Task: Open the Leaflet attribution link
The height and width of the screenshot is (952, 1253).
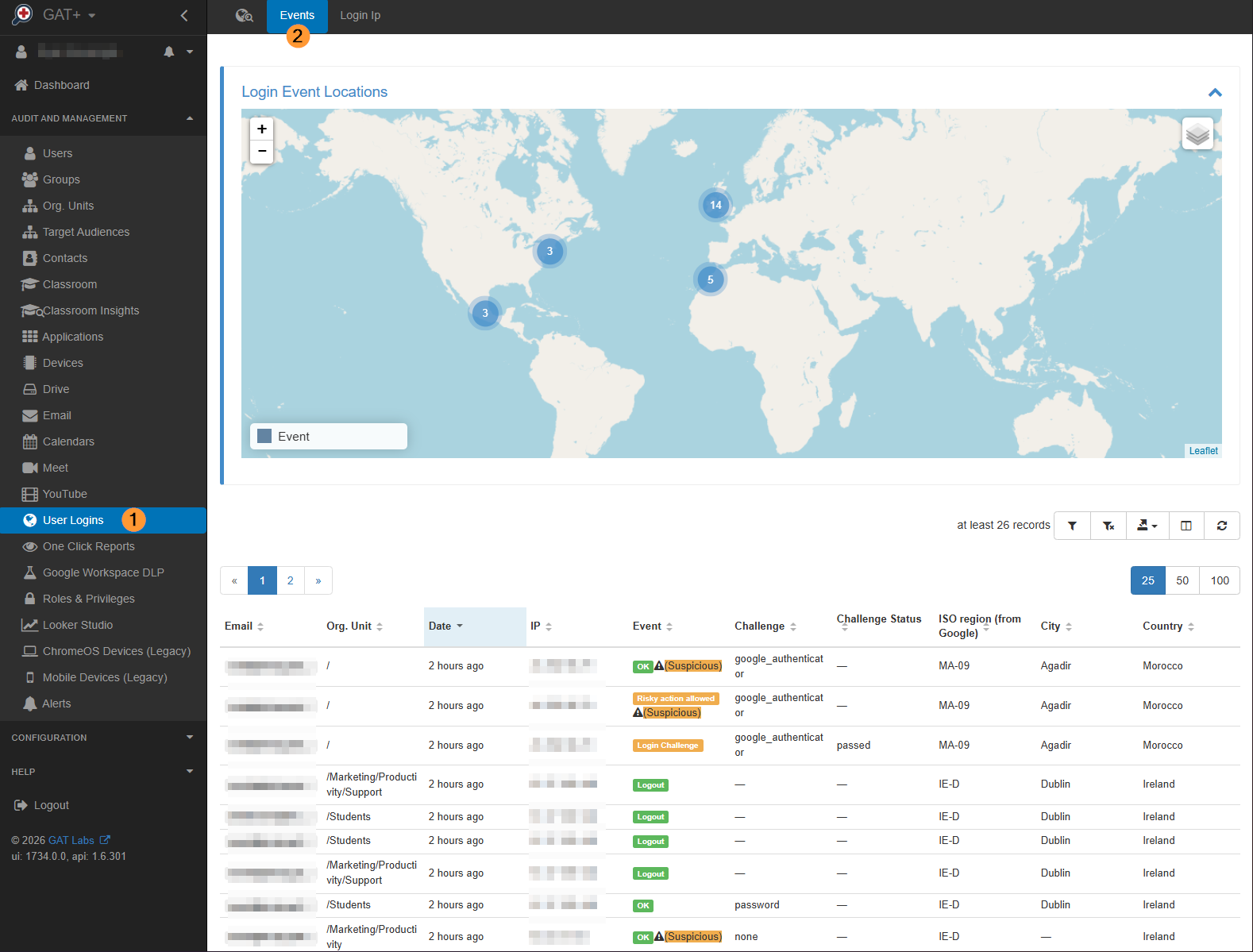Action: (x=1203, y=451)
